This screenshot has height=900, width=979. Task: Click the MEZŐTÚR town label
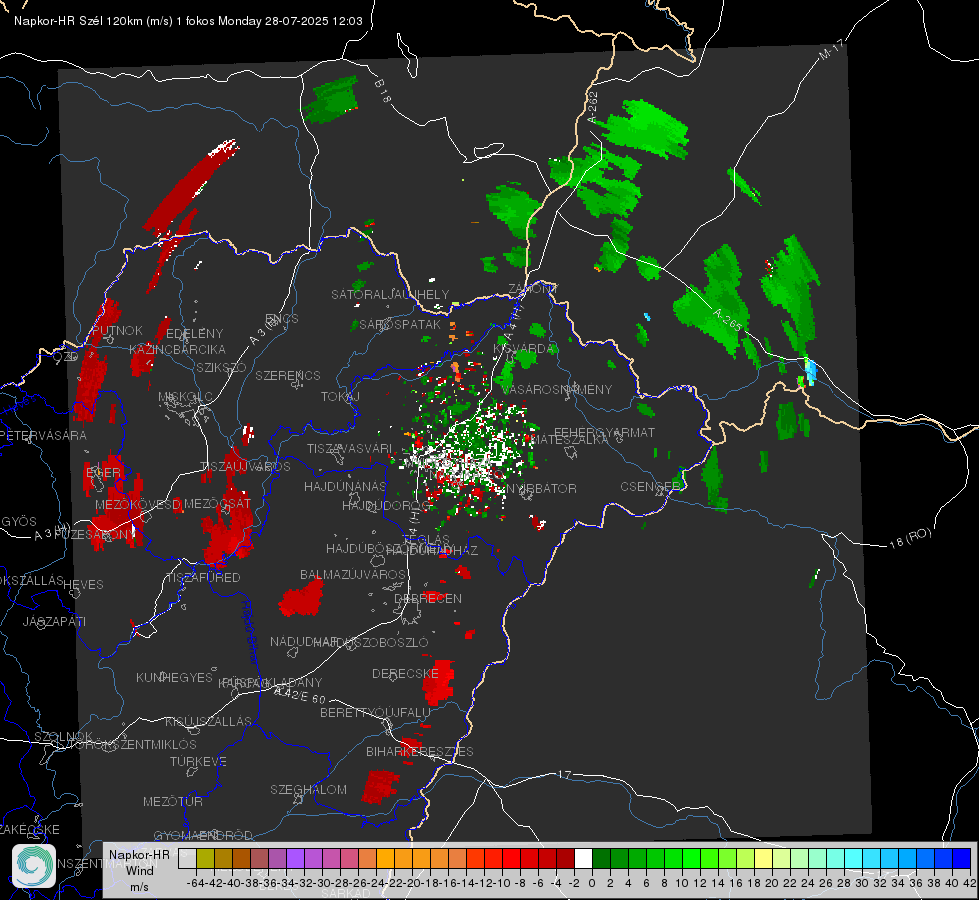click(173, 801)
